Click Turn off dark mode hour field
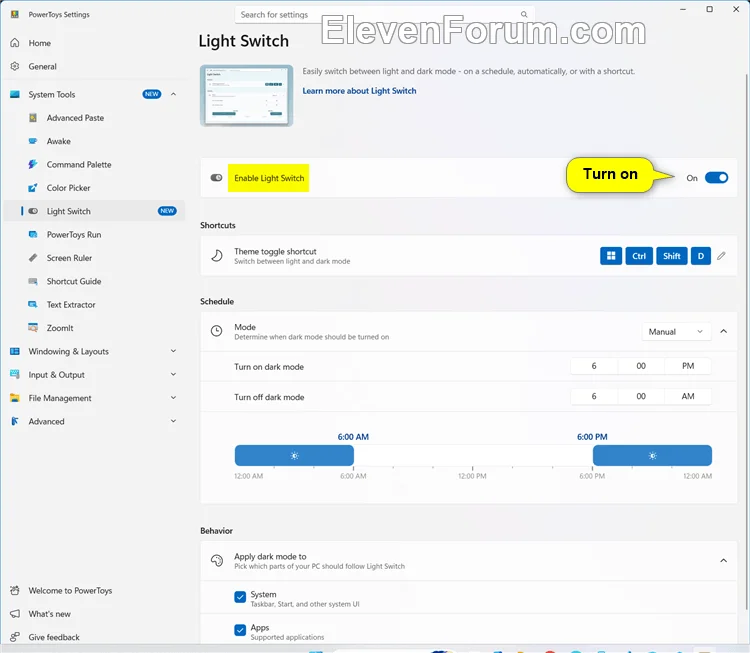This screenshot has width=750, height=653. [x=594, y=396]
